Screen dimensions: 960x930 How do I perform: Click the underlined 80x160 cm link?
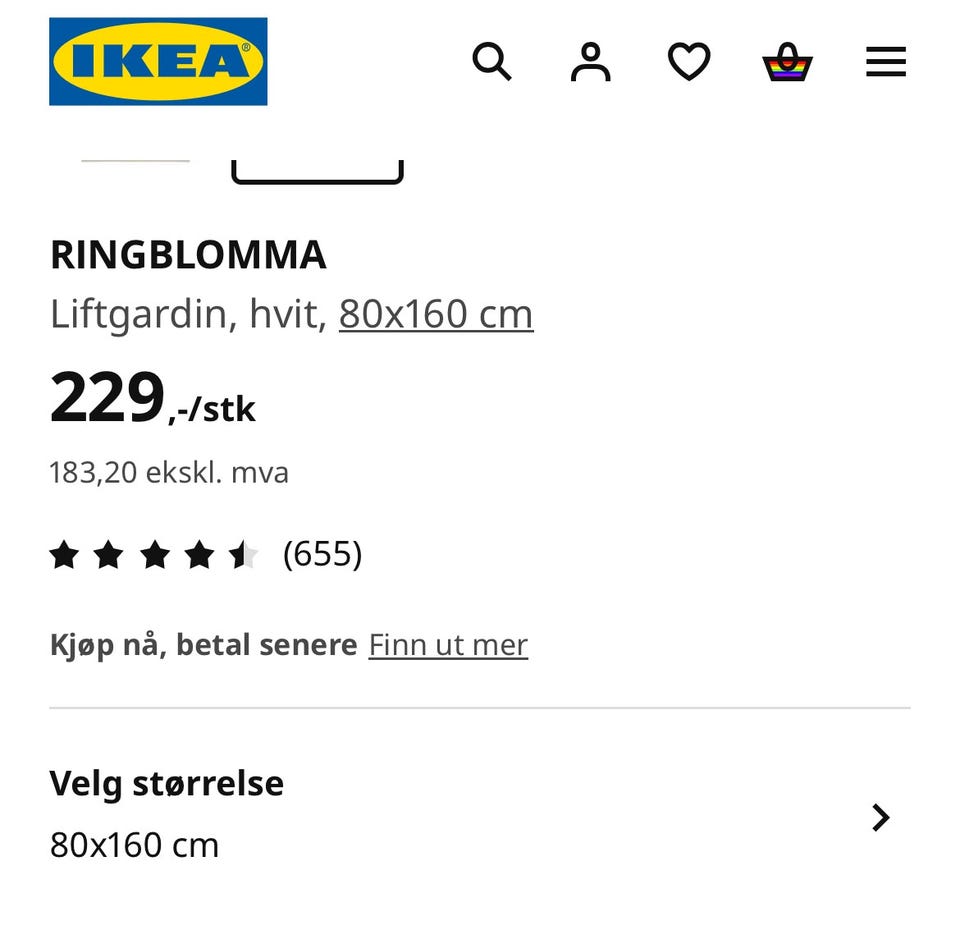coord(436,314)
